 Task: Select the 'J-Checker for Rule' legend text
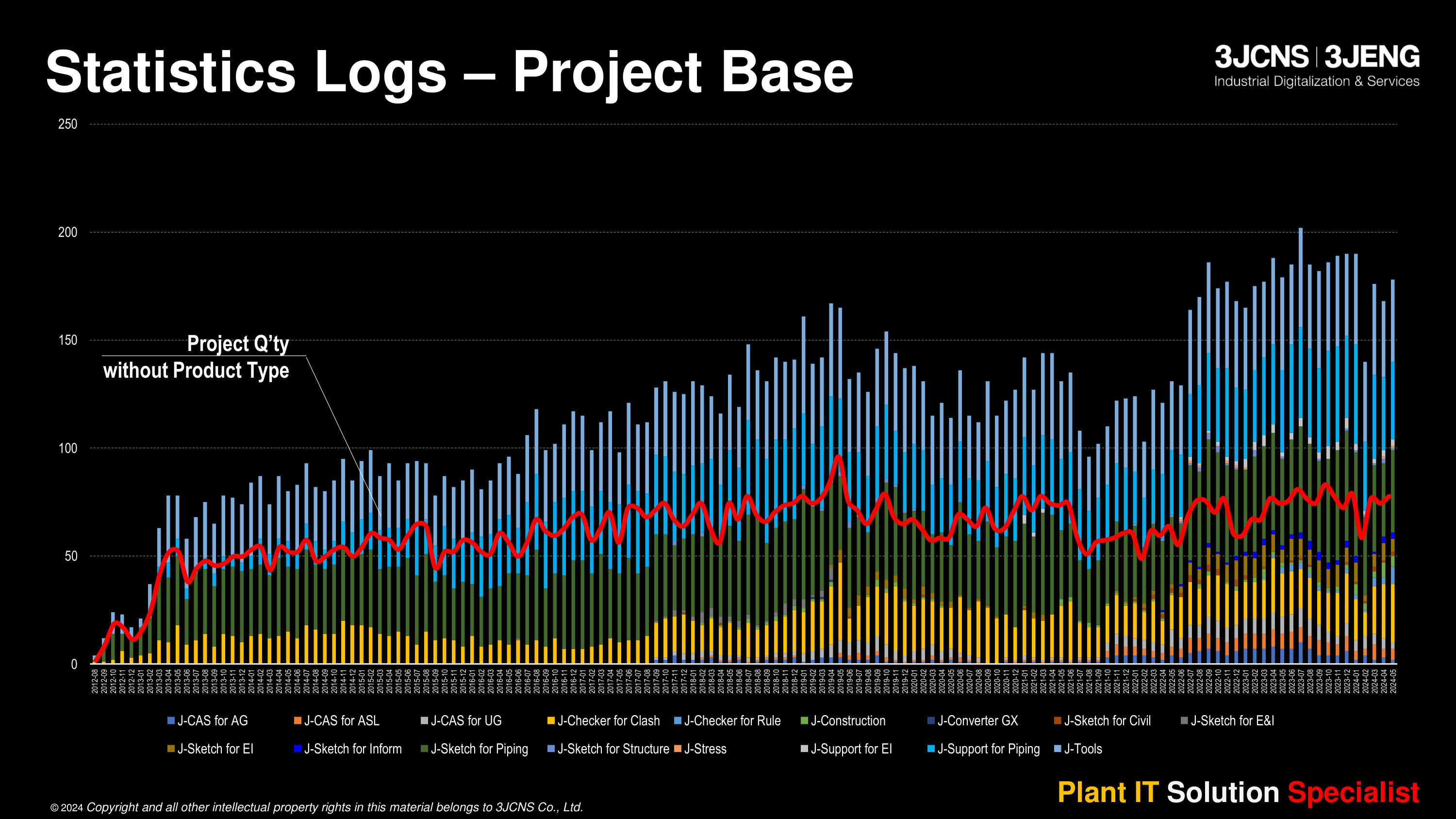tap(732, 720)
